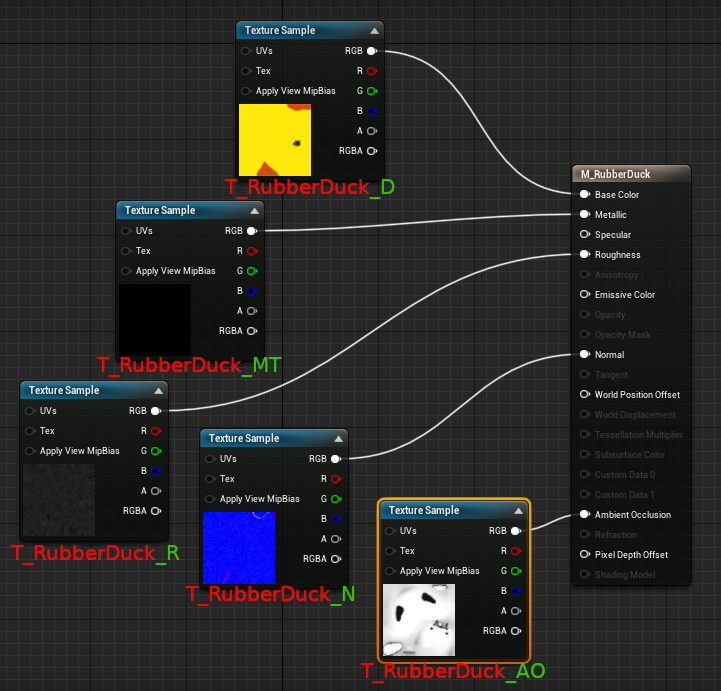Click the Pixel Depth Offset input pin
Screen dimensions: 721x691
pos(585,555)
